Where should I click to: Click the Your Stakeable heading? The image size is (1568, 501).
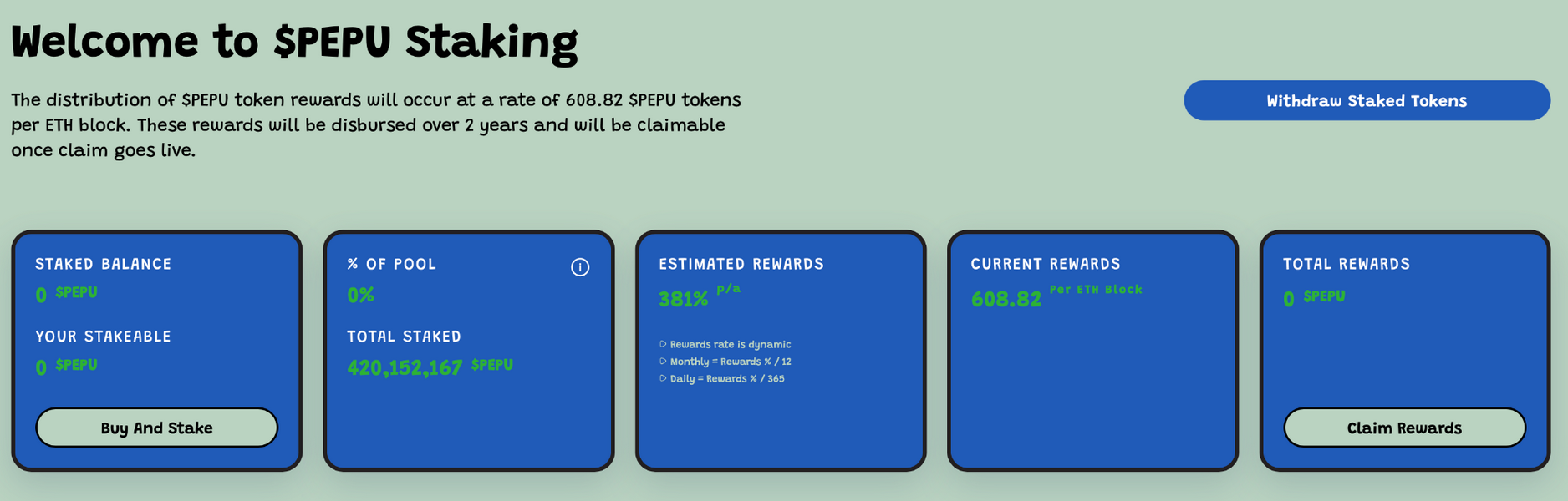pyautogui.click(x=103, y=337)
